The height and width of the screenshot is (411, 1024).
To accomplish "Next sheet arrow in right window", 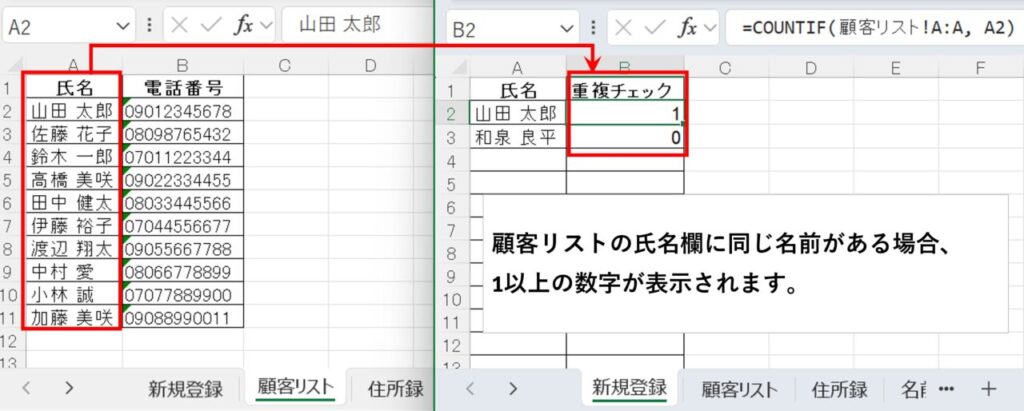I will [x=513, y=389].
